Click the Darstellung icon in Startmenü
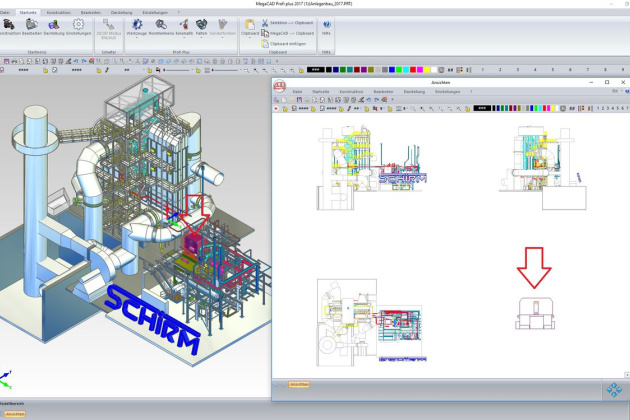This screenshot has width=630, height=420. 55,25
